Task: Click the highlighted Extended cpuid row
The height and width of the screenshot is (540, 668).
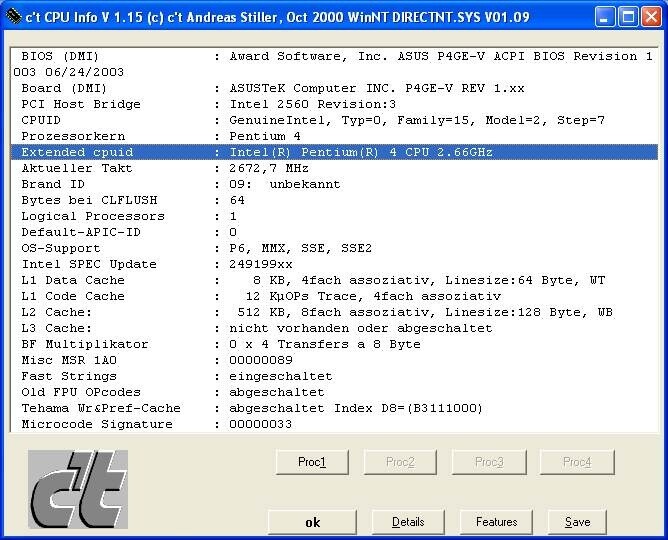Action: pos(334,152)
